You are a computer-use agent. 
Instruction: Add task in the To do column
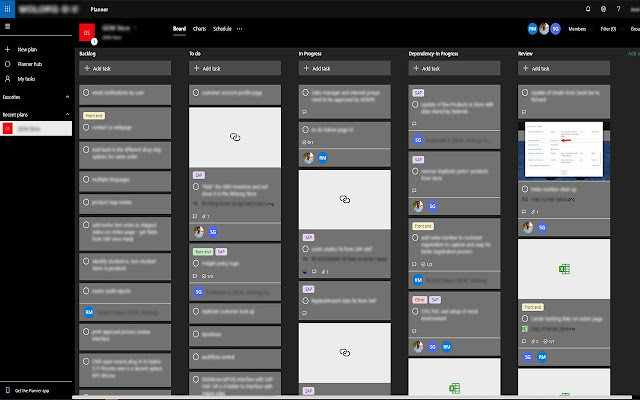coord(235,69)
